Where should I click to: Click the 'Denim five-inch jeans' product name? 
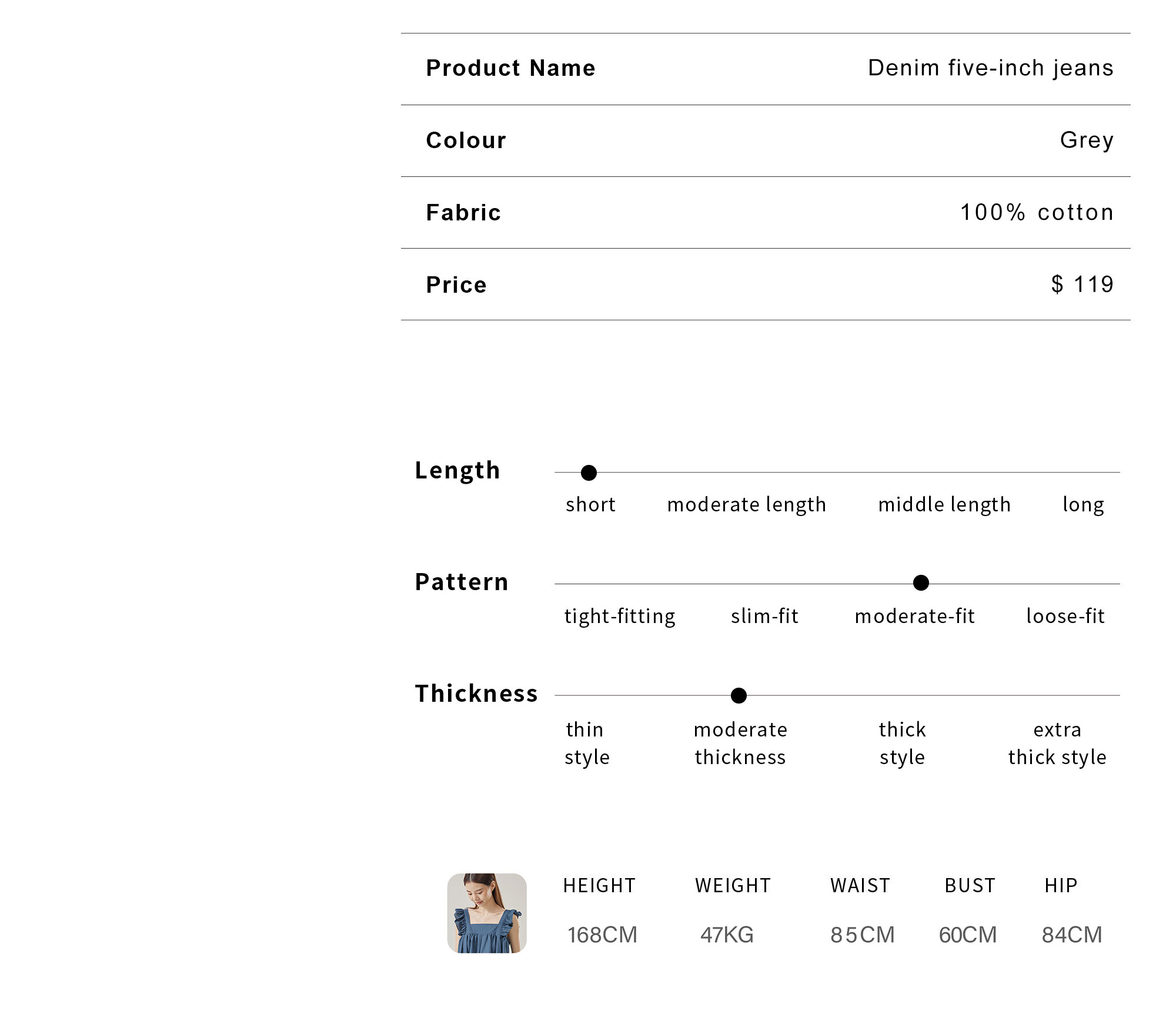[991, 68]
